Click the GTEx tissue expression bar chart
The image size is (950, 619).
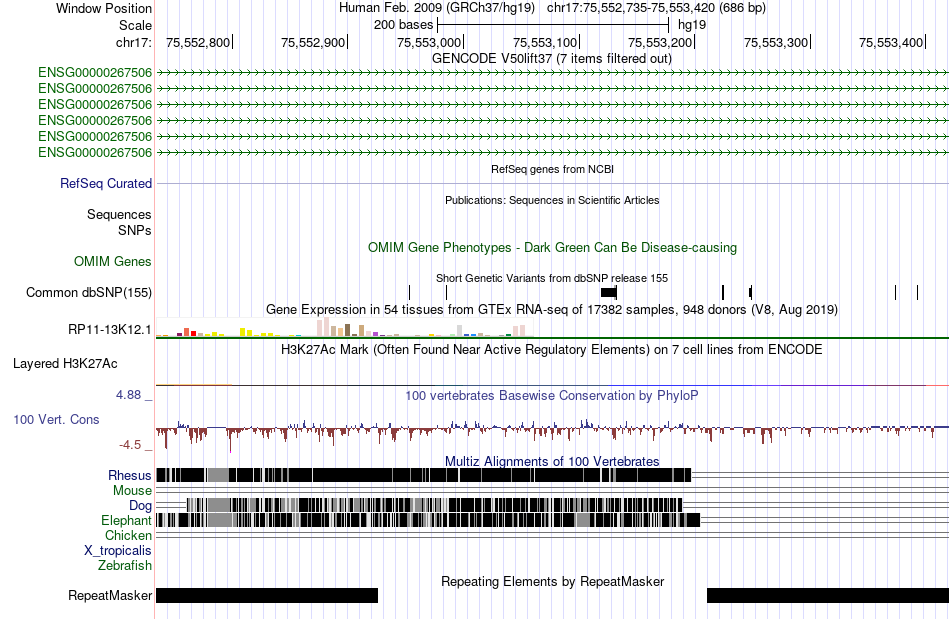[x=344, y=327]
